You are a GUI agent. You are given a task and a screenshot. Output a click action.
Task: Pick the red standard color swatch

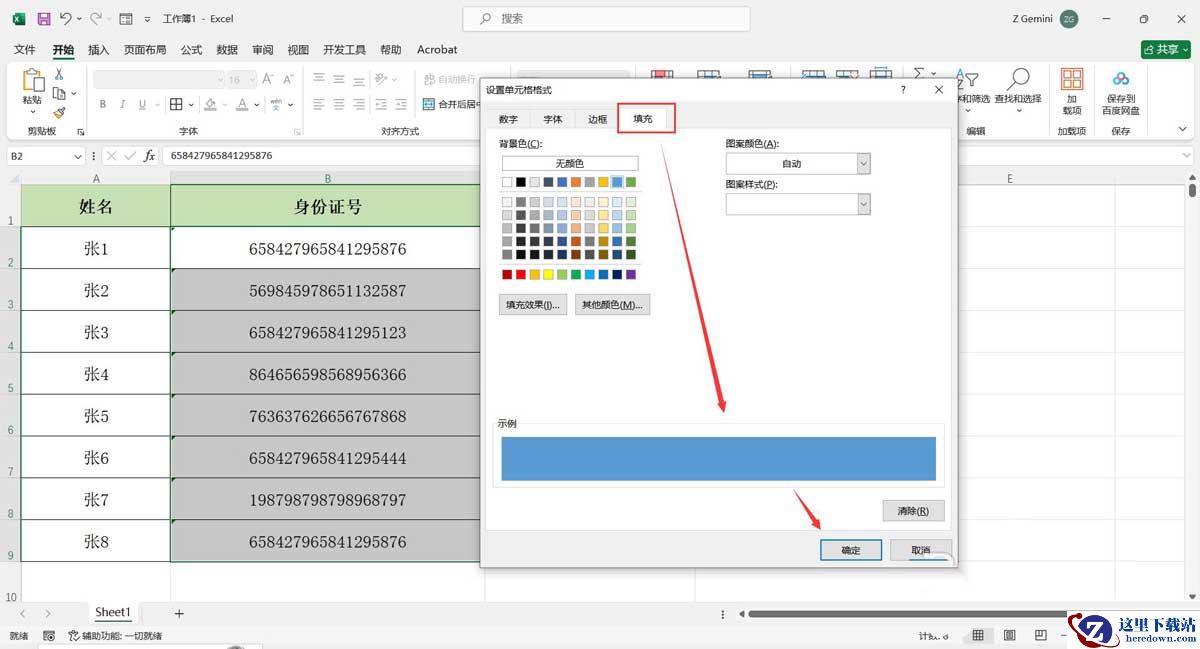(x=521, y=274)
